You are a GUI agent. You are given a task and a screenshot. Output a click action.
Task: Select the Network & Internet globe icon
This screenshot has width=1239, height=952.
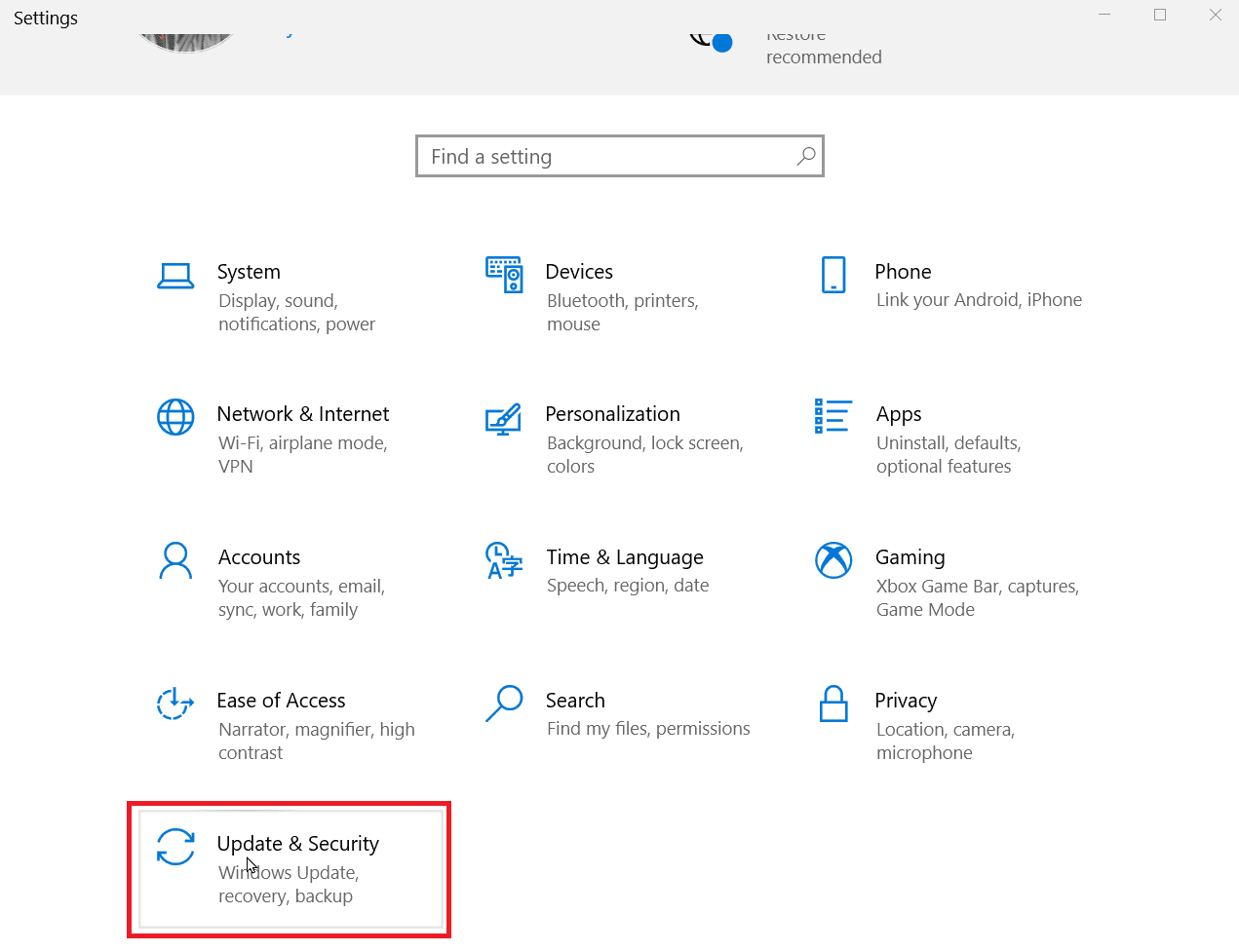(x=175, y=417)
